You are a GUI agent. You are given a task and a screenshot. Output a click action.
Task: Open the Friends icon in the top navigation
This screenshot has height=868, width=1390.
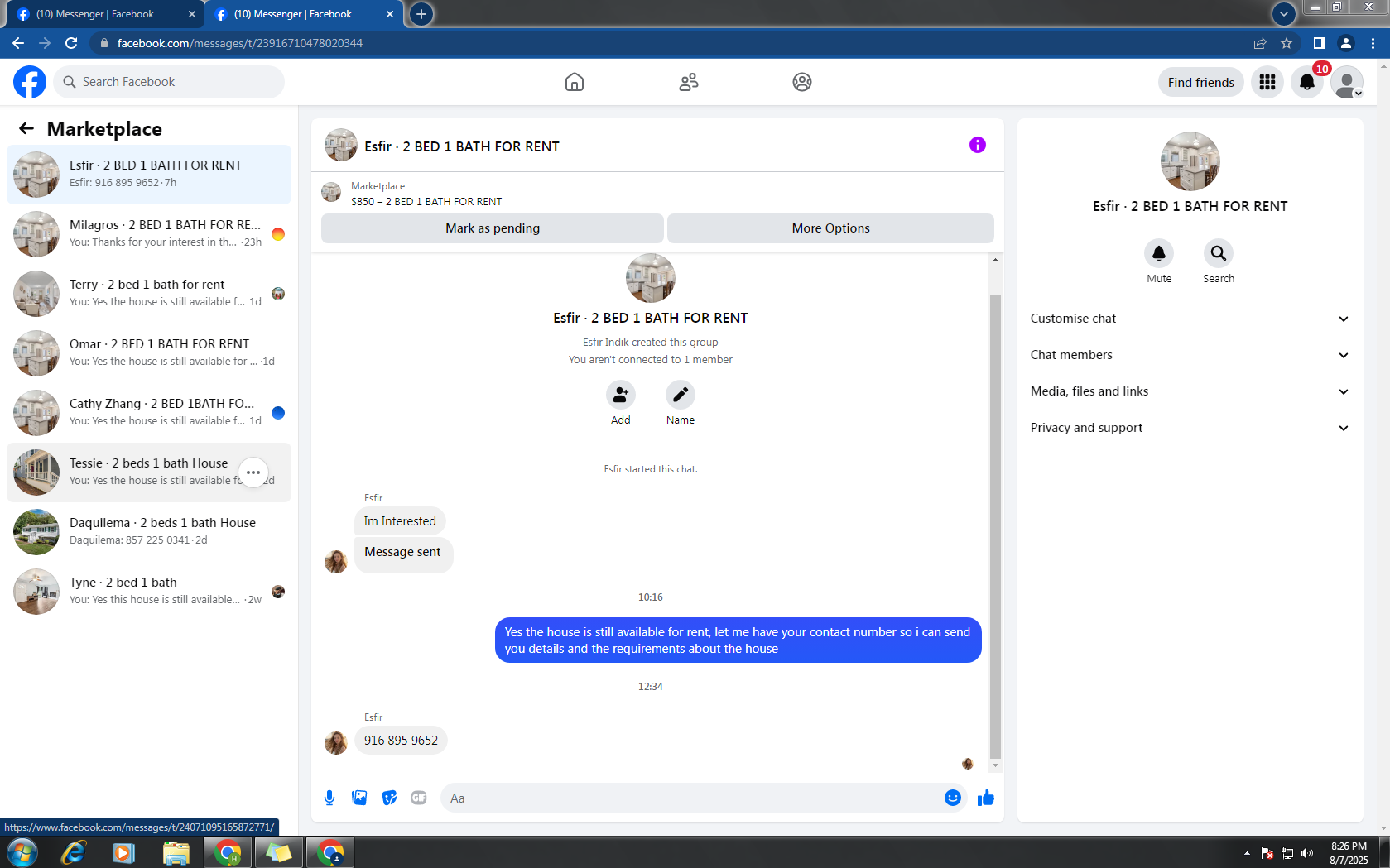click(x=689, y=82)
